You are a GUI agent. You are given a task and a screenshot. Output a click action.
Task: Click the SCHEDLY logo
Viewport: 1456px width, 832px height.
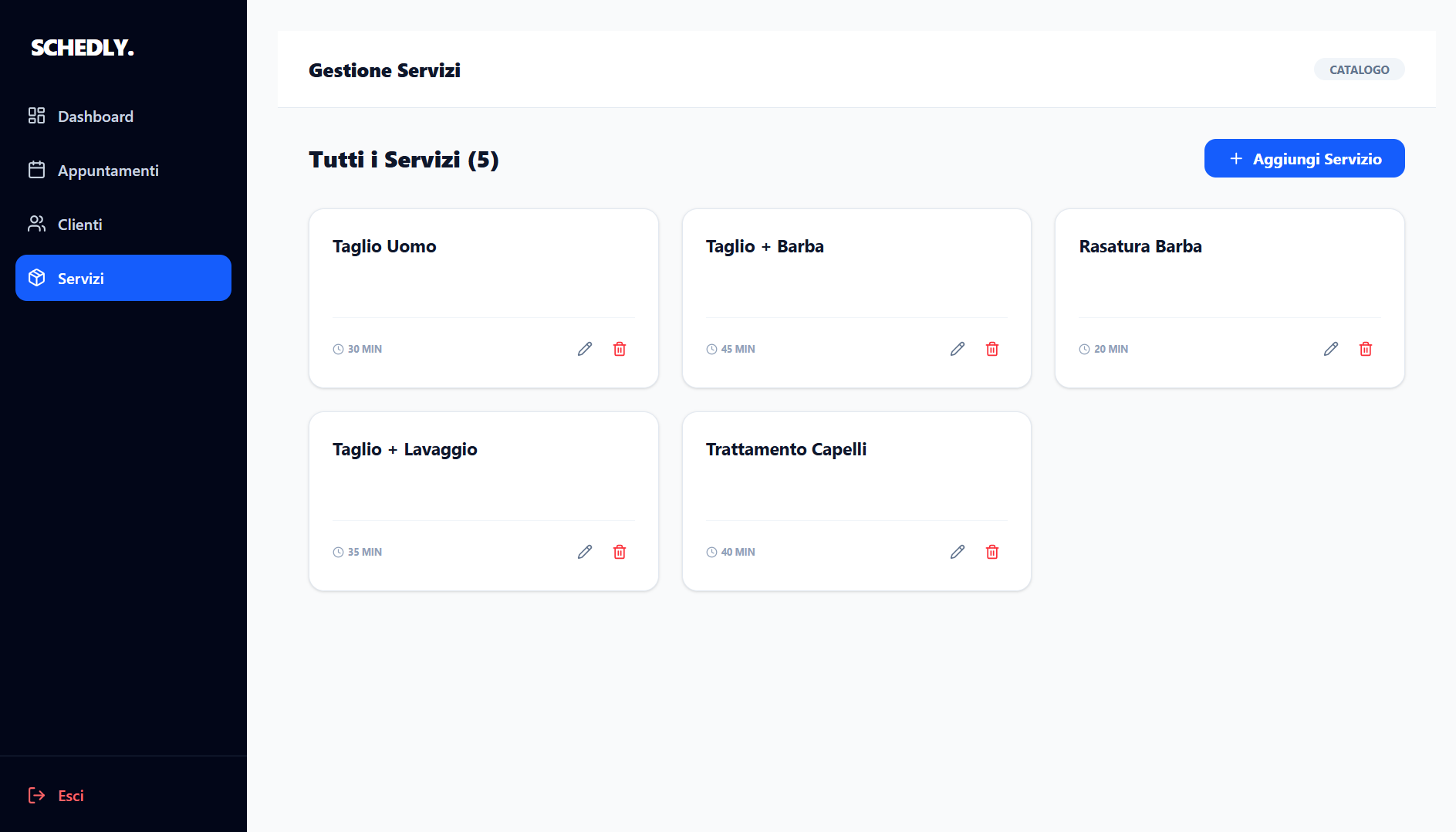[x=83, y=47]
